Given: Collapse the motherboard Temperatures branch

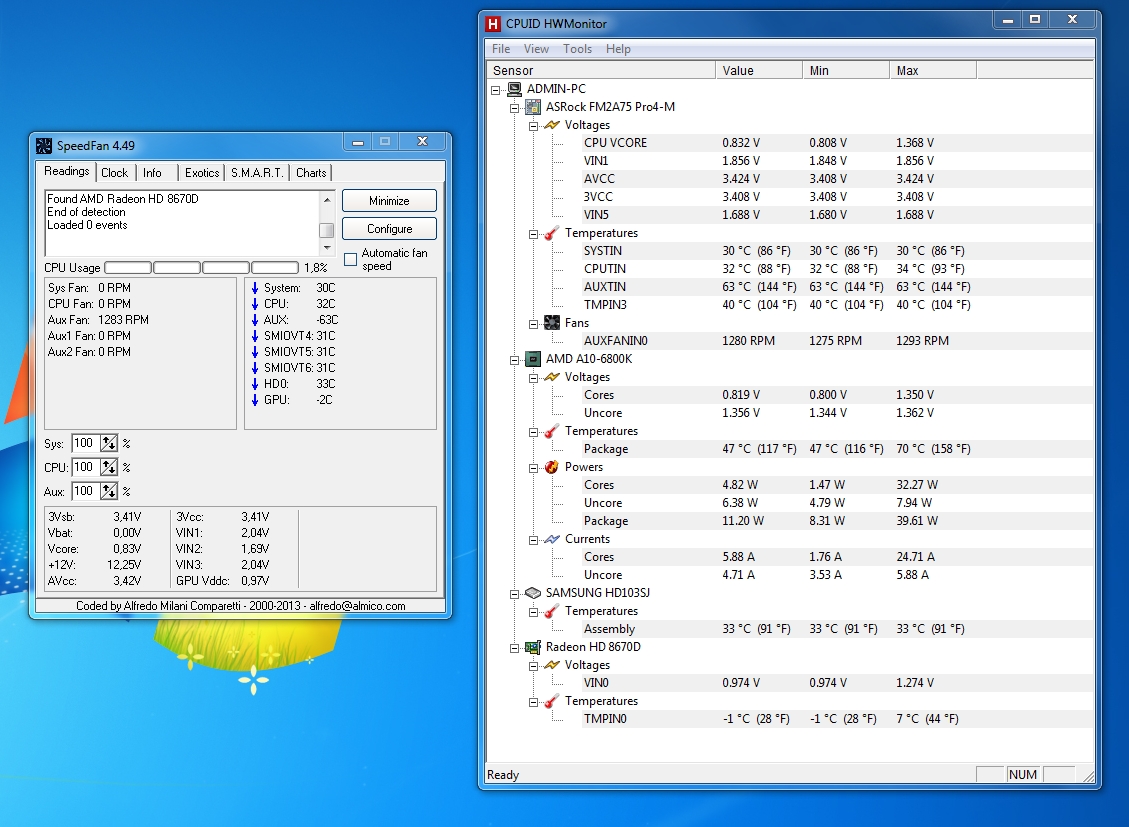Looking at the screenshot, I should point(533,234).
